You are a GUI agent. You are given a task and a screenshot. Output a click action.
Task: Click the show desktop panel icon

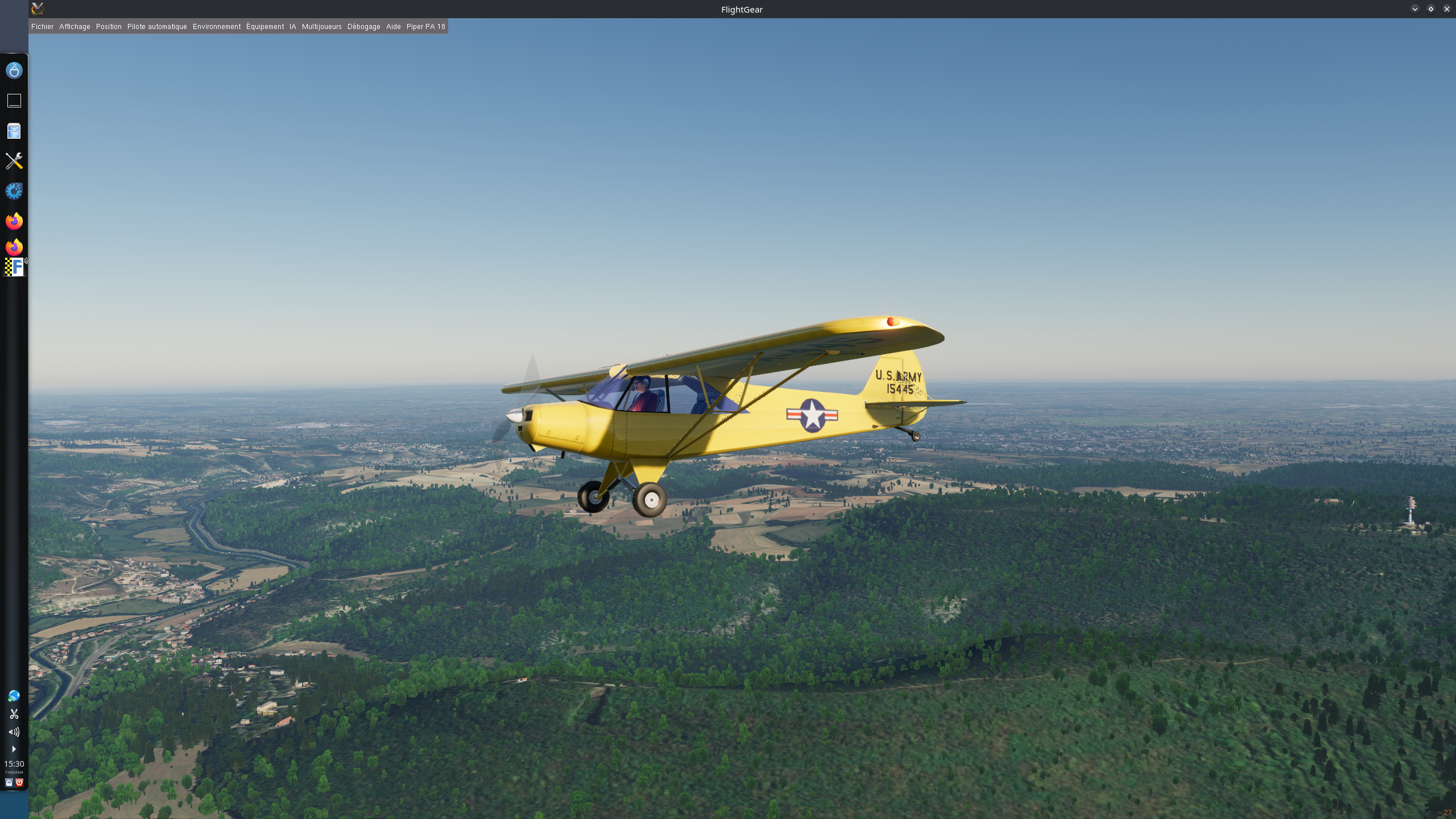(14, 101)
